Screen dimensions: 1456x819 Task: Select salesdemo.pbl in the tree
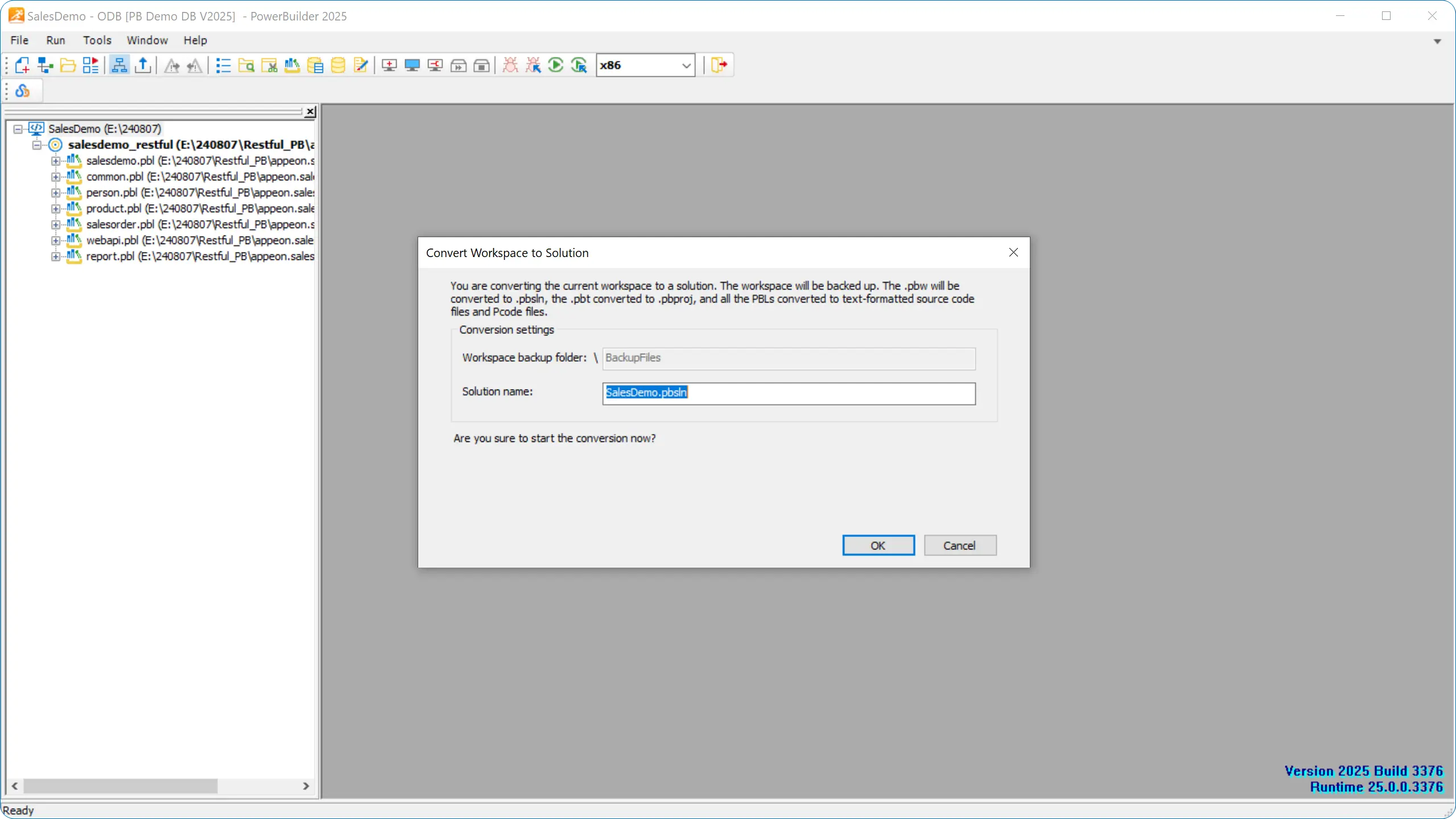(x=200, y=161)
